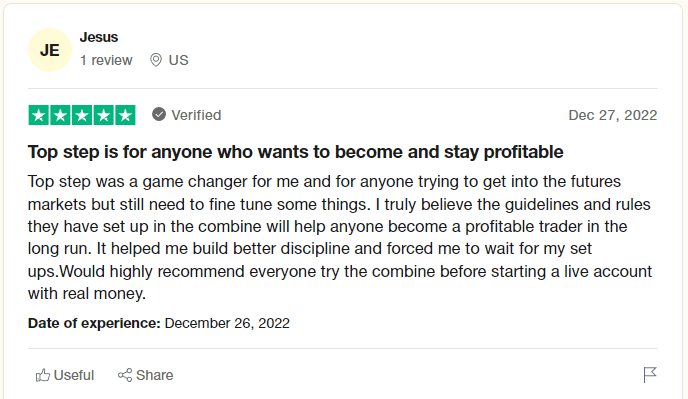Screen dimensions: 688x399
Task: Open the review date Dec 27, 2022
Action: pyautogui.click(x=613, y=115)
